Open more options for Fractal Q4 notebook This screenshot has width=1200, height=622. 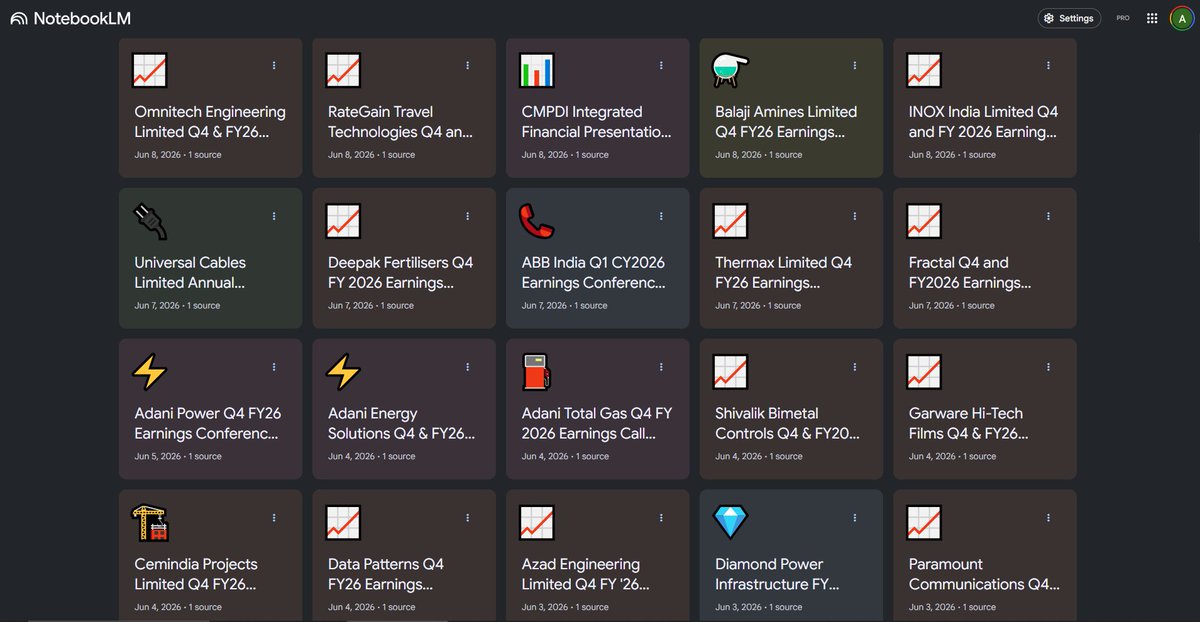click(1048, 216)
